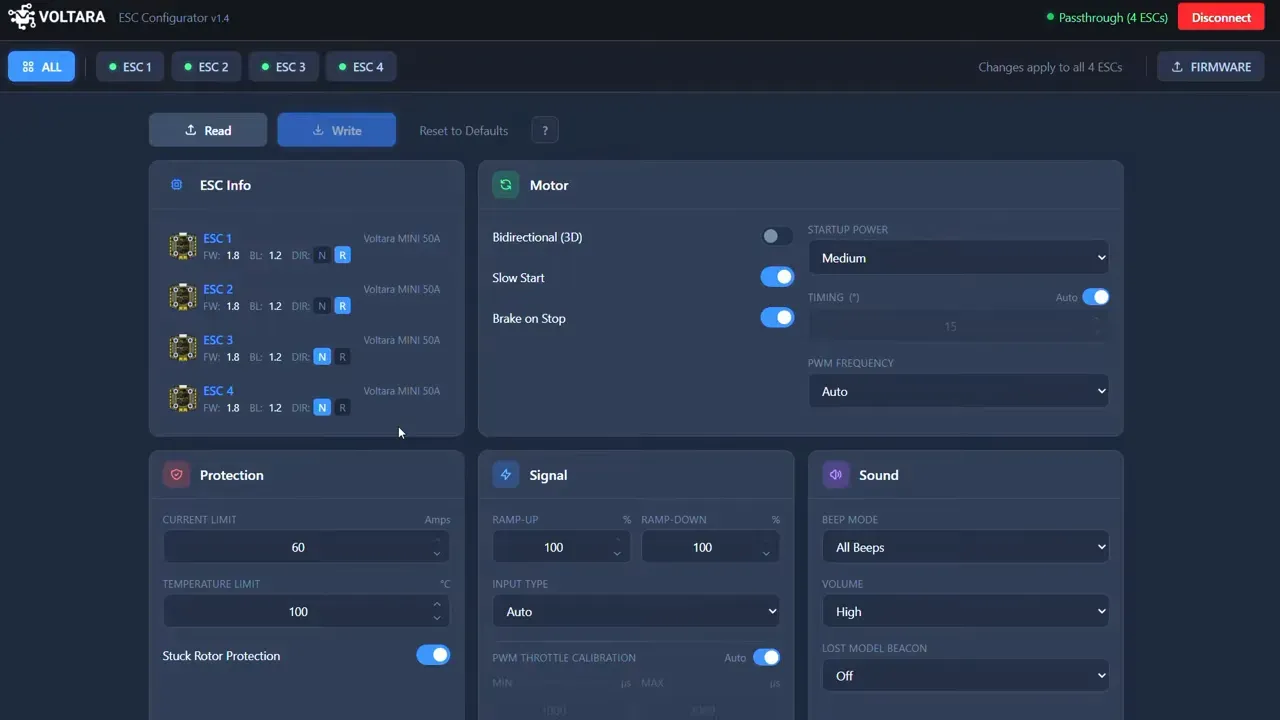Decrease Ramp-Up with stepper down arrow
1280x720 pixels.
pyautogui.click(x=617, y=554)
